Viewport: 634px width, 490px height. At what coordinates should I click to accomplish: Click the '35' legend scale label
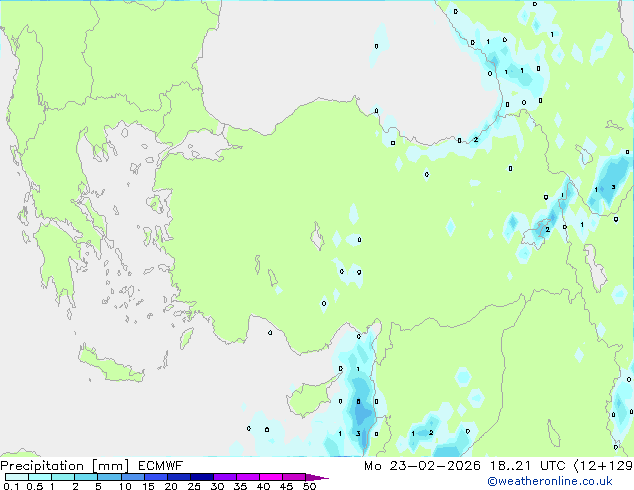(240, 486)
